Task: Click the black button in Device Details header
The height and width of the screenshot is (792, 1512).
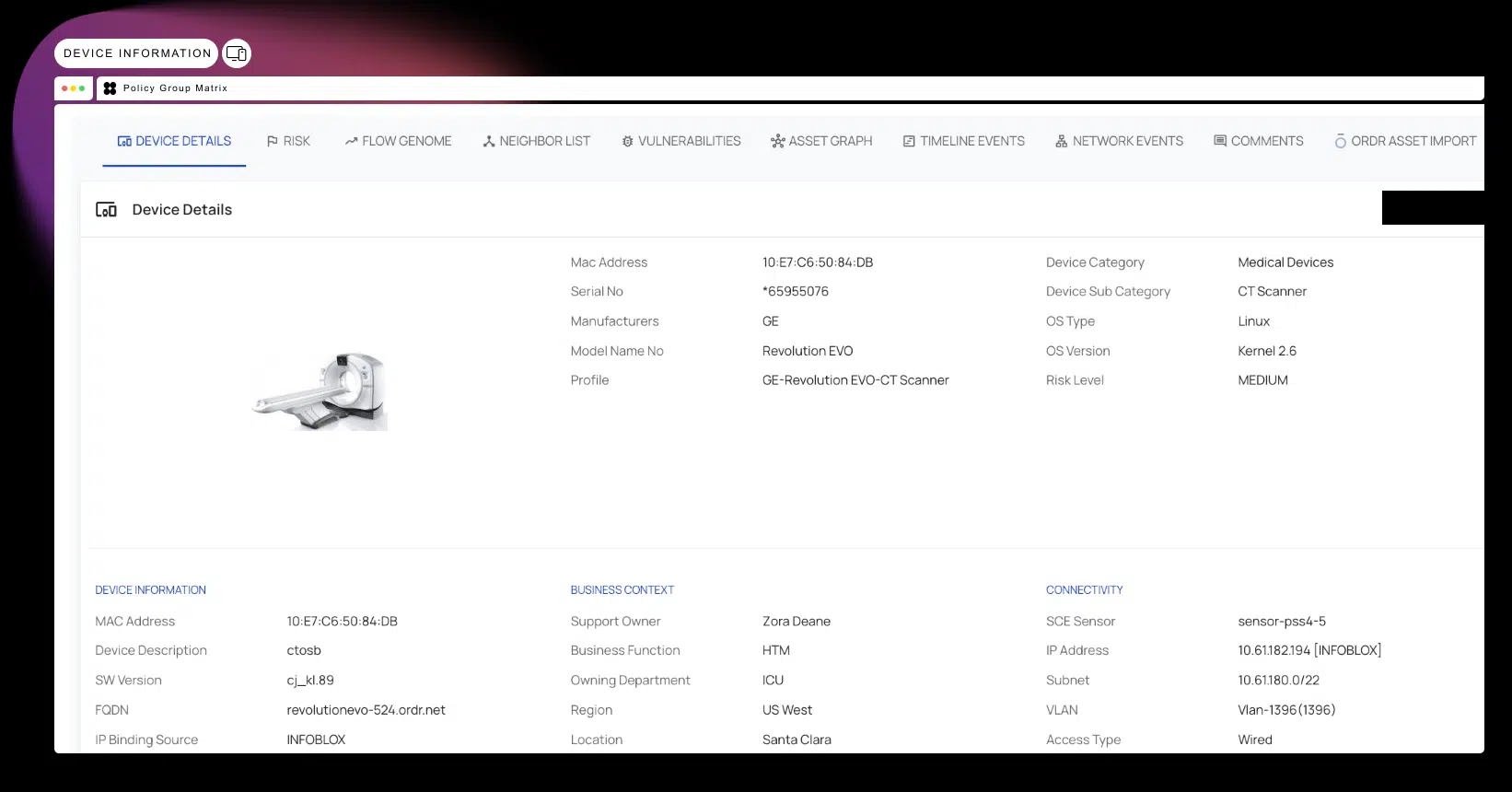Action: pos(1432,208)
